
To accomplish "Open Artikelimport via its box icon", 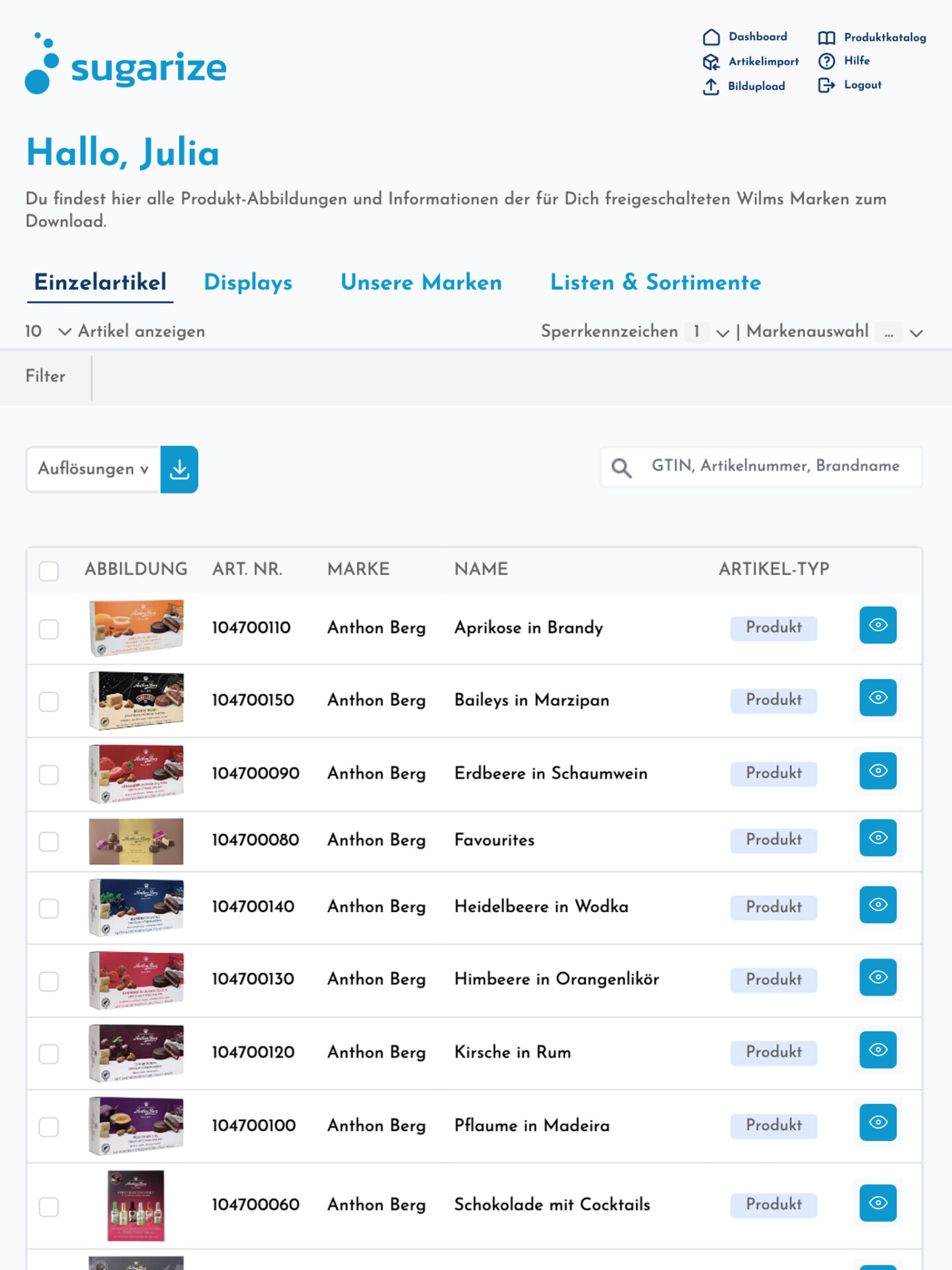I will [x=711, y=62].
